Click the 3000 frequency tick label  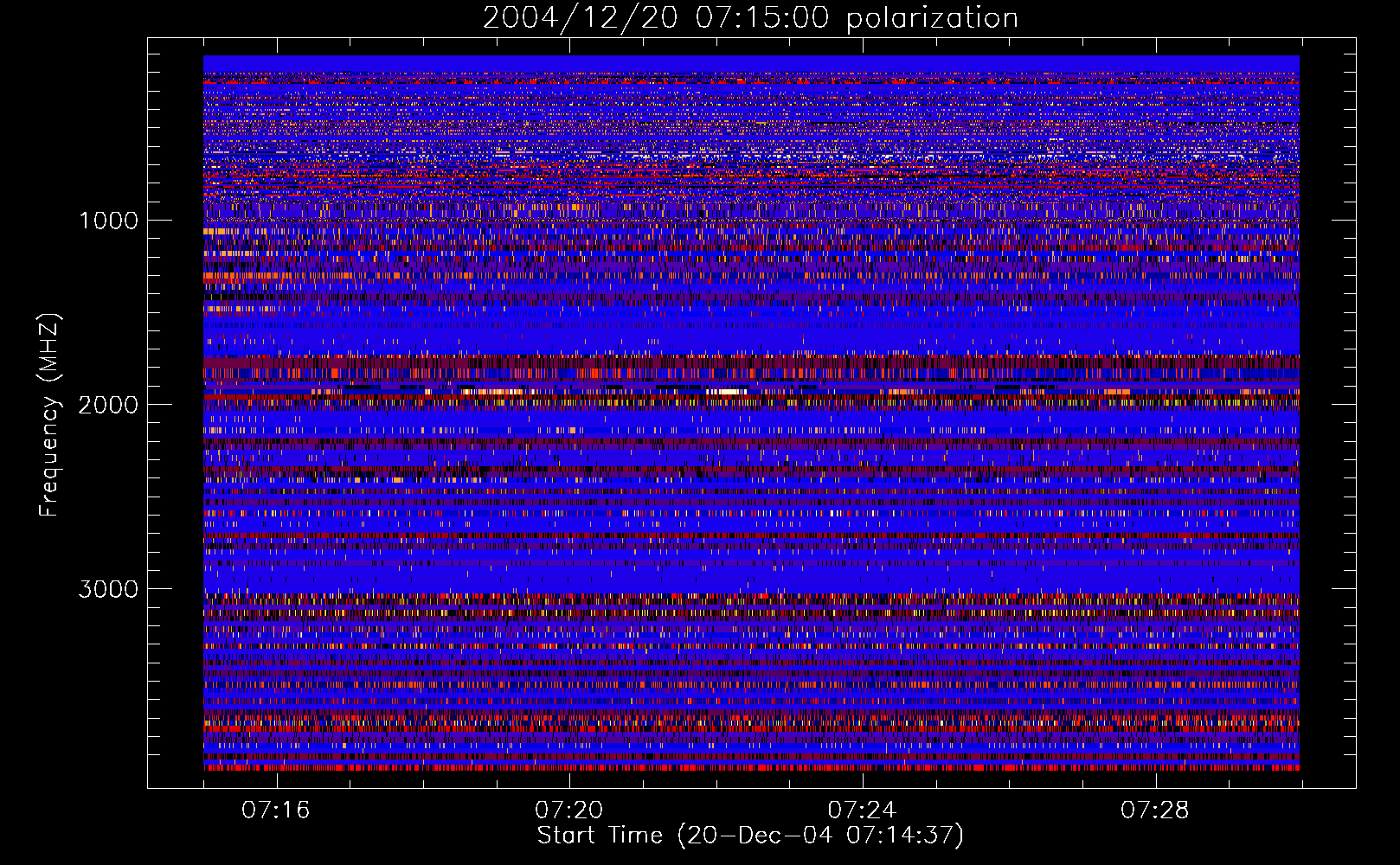click(x=108, y=589)
